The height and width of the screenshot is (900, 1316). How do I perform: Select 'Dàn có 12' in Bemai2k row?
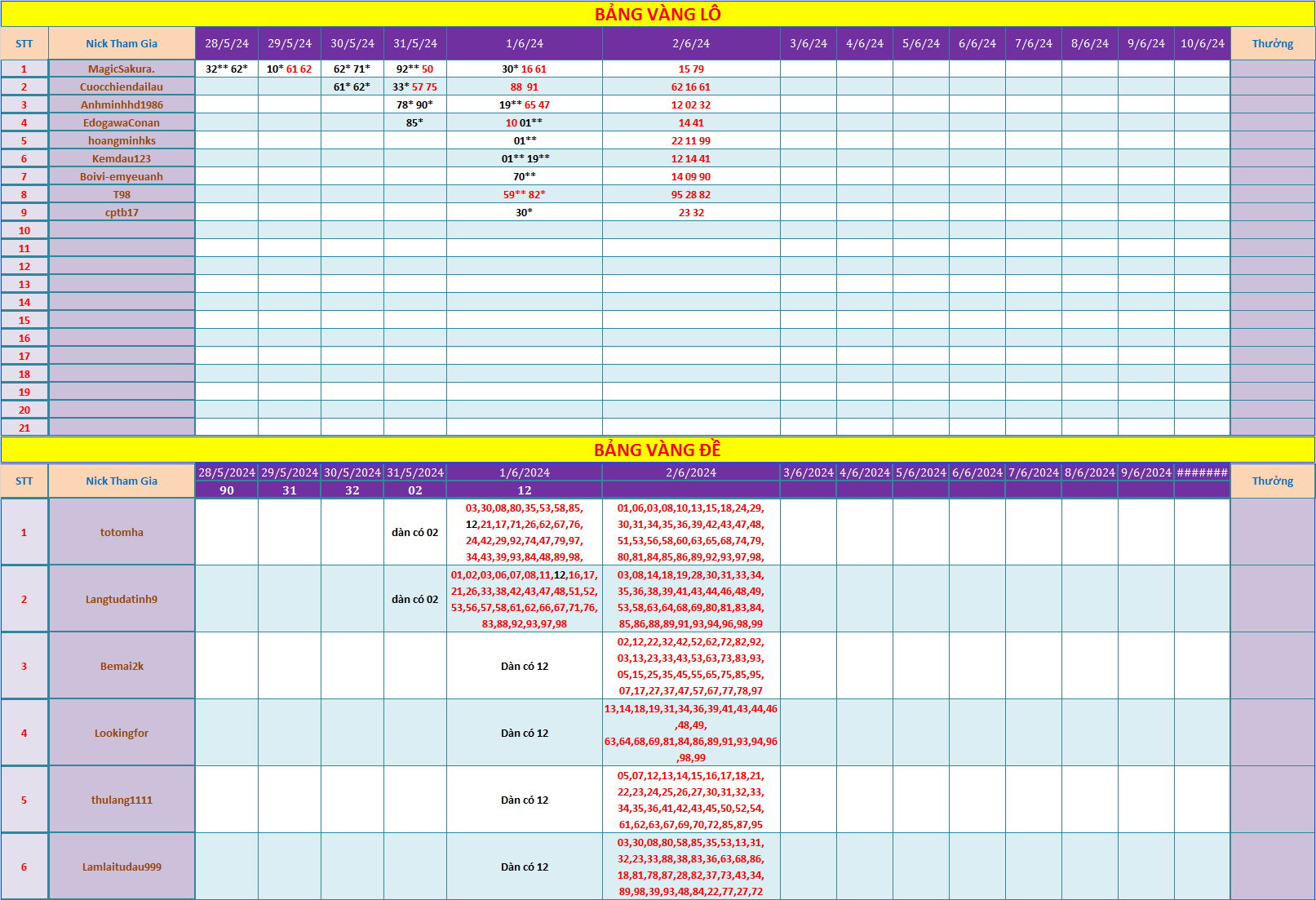click(x=525, y=666)
